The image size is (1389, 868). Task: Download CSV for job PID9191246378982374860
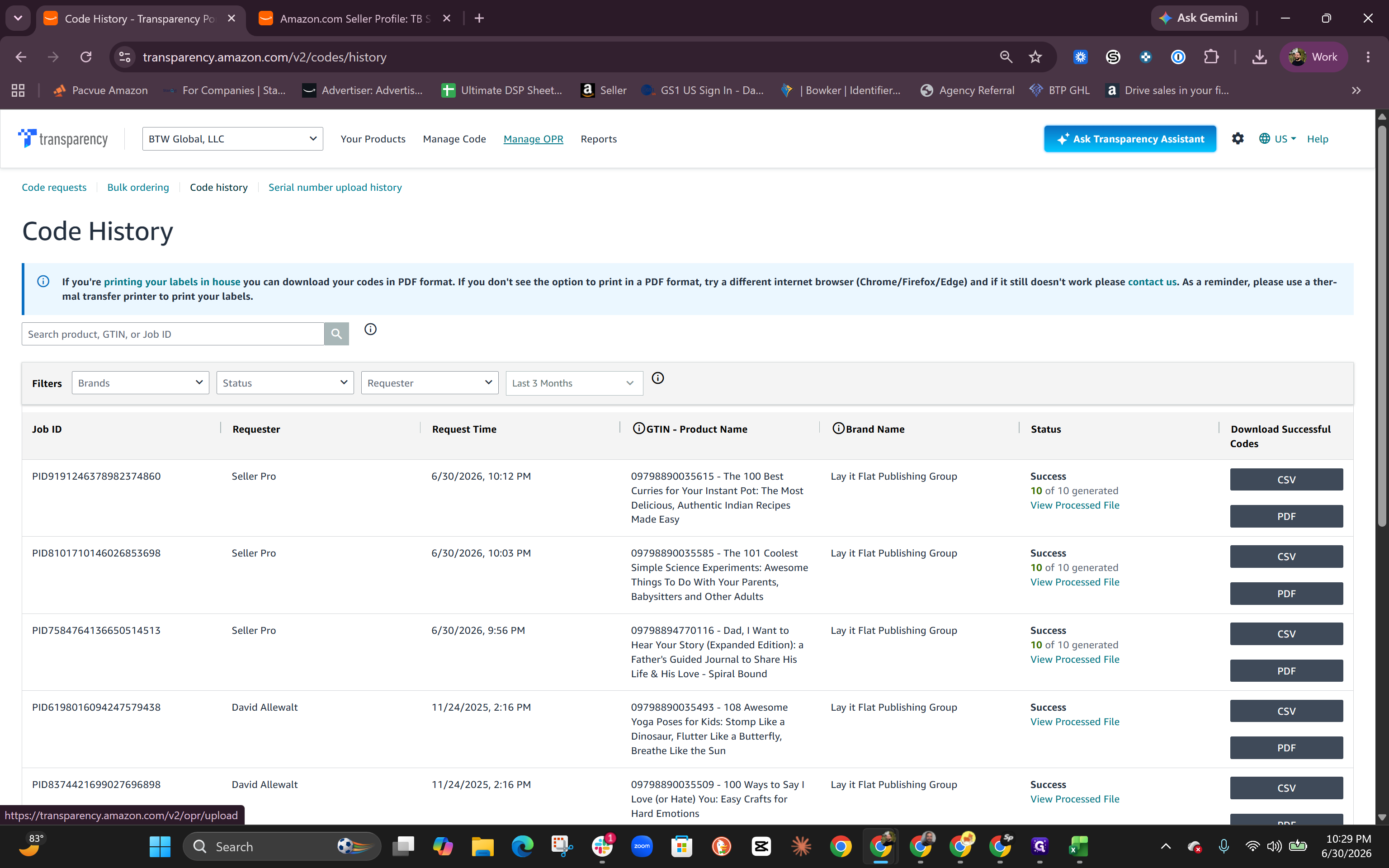1286,479
